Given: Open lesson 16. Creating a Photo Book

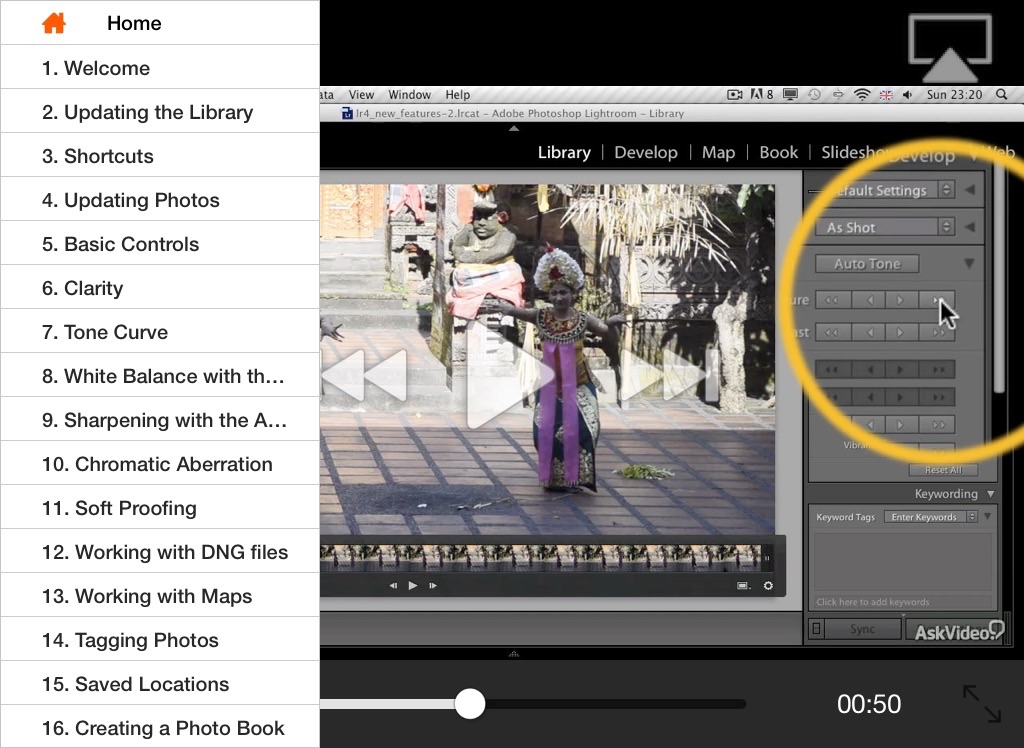Looking at the screenshot, I should click(160, 727).
